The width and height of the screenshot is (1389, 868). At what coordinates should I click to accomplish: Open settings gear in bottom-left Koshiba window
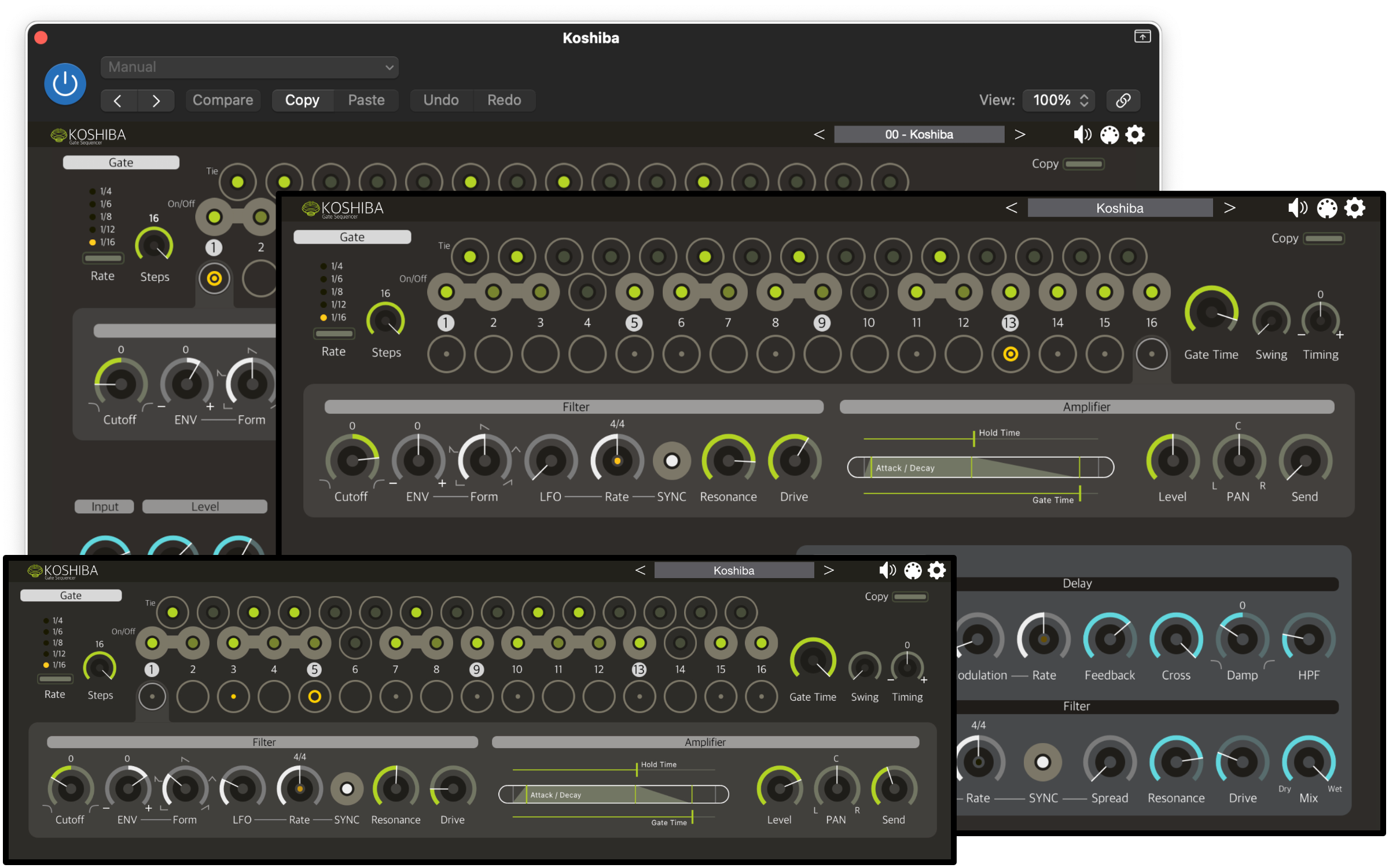coord(937,571)
